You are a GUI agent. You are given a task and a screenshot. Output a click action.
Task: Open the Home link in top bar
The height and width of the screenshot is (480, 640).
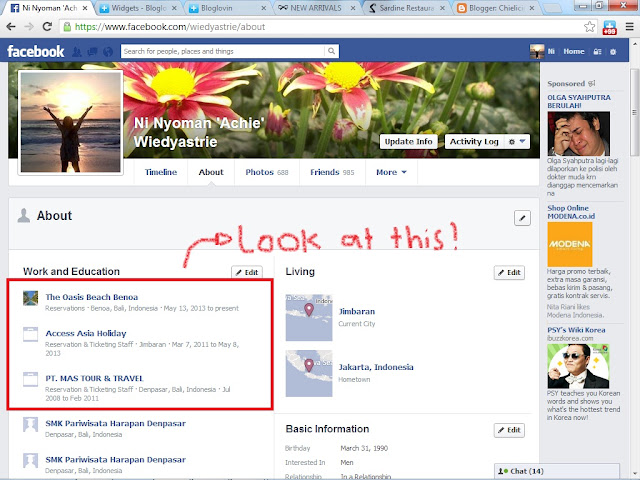coord(574,51)
